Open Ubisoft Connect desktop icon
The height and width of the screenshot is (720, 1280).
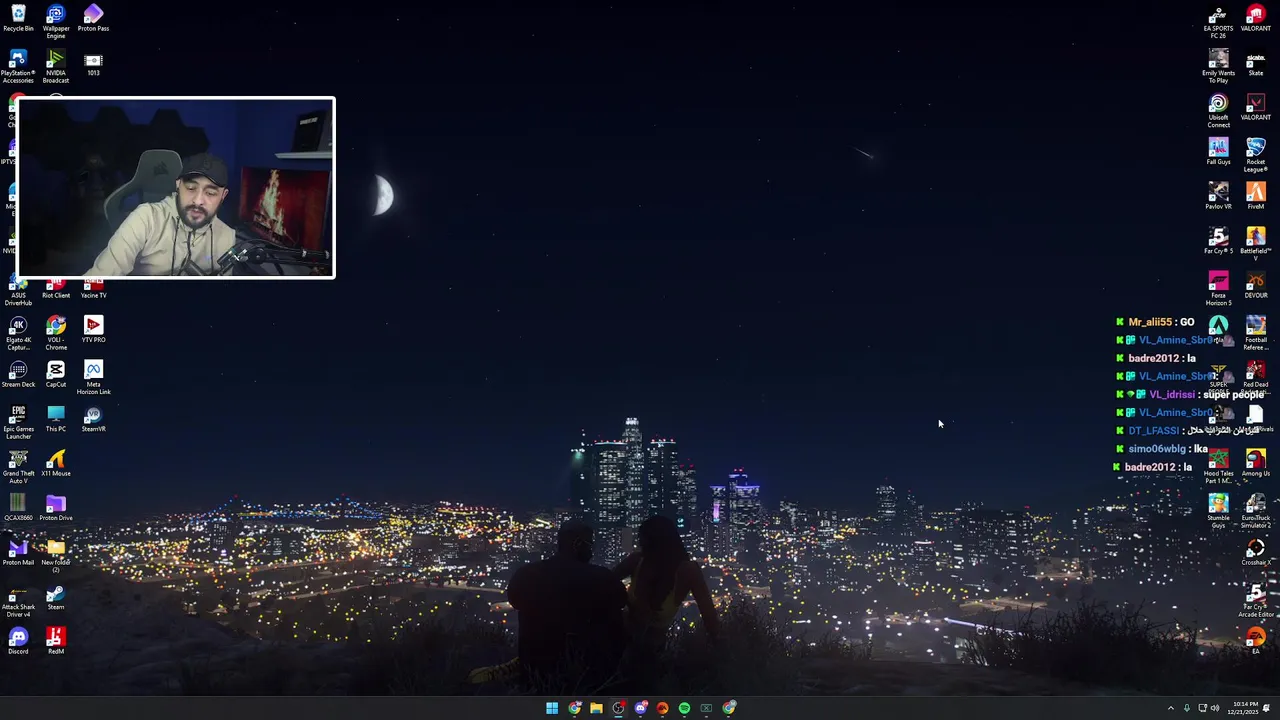(1218, 111)
